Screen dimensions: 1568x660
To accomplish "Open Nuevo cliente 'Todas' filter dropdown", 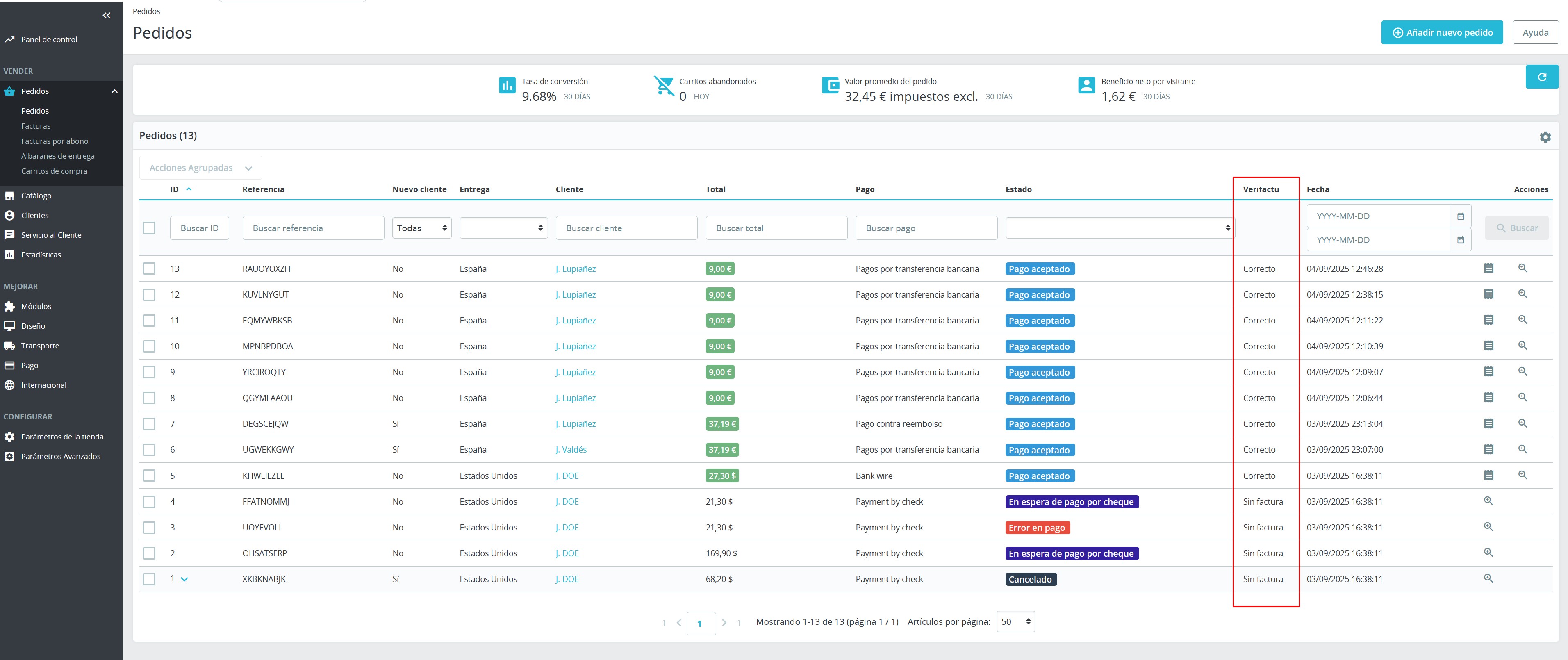I will pyautogui.click(x=421, y=228).
